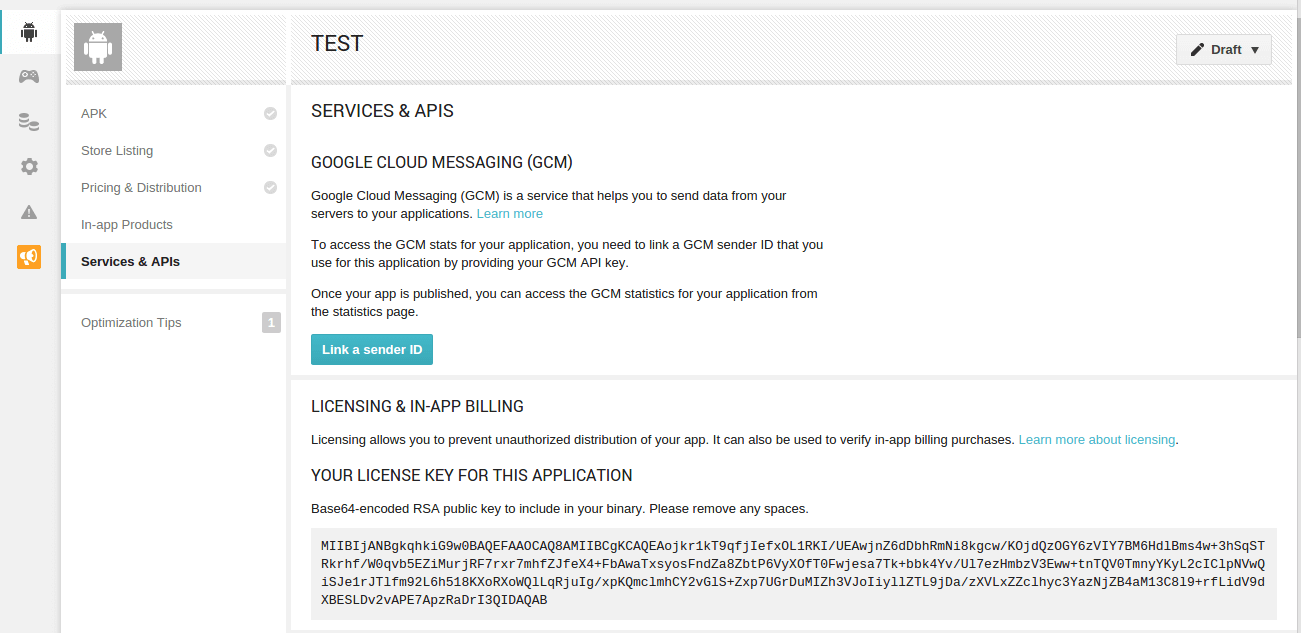Open the financial reports coins icon
Screen dimensions: 1301x633
tap(29, 122)
